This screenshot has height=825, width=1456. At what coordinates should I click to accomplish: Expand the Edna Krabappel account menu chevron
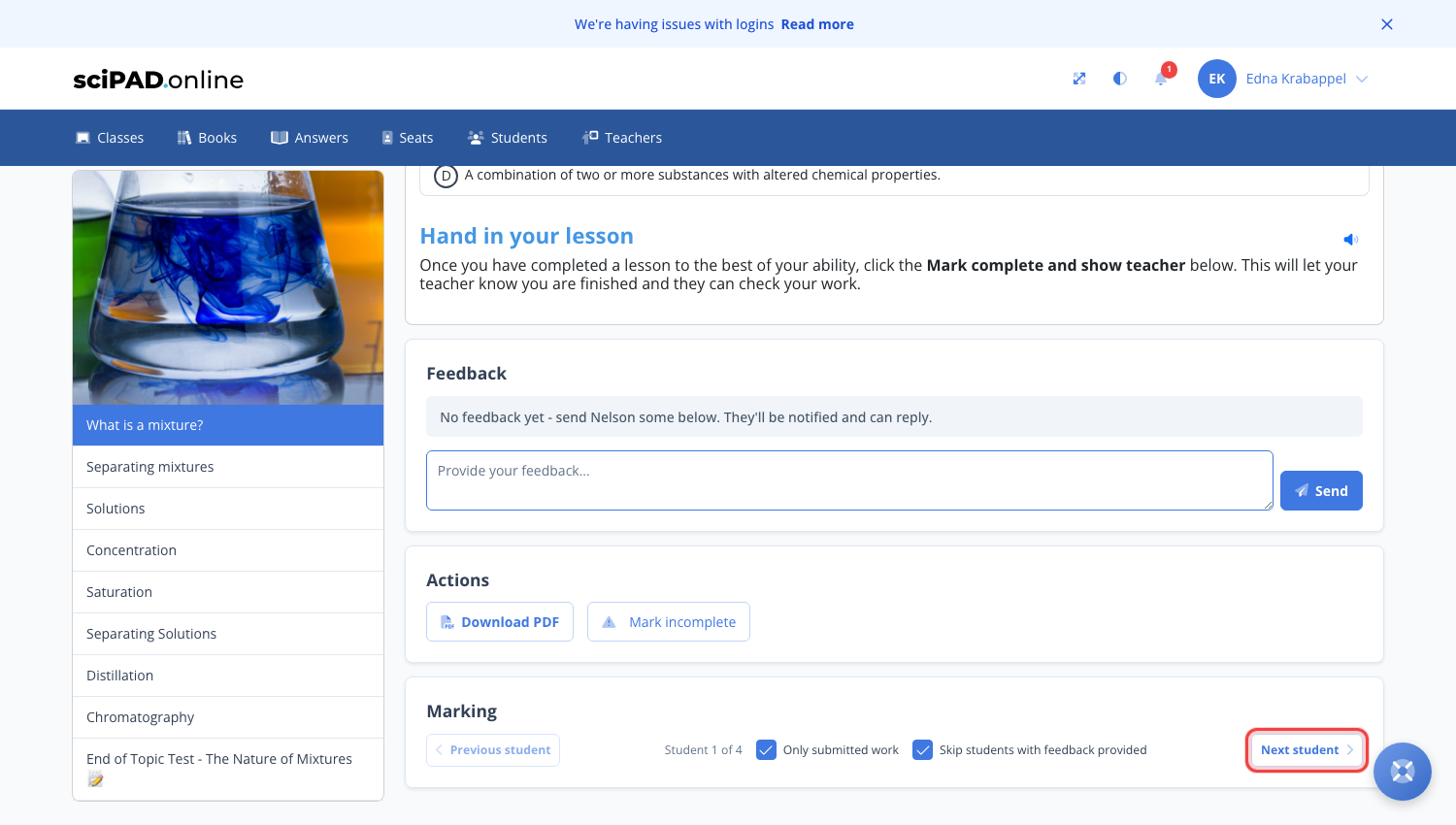pos(1362,79)
